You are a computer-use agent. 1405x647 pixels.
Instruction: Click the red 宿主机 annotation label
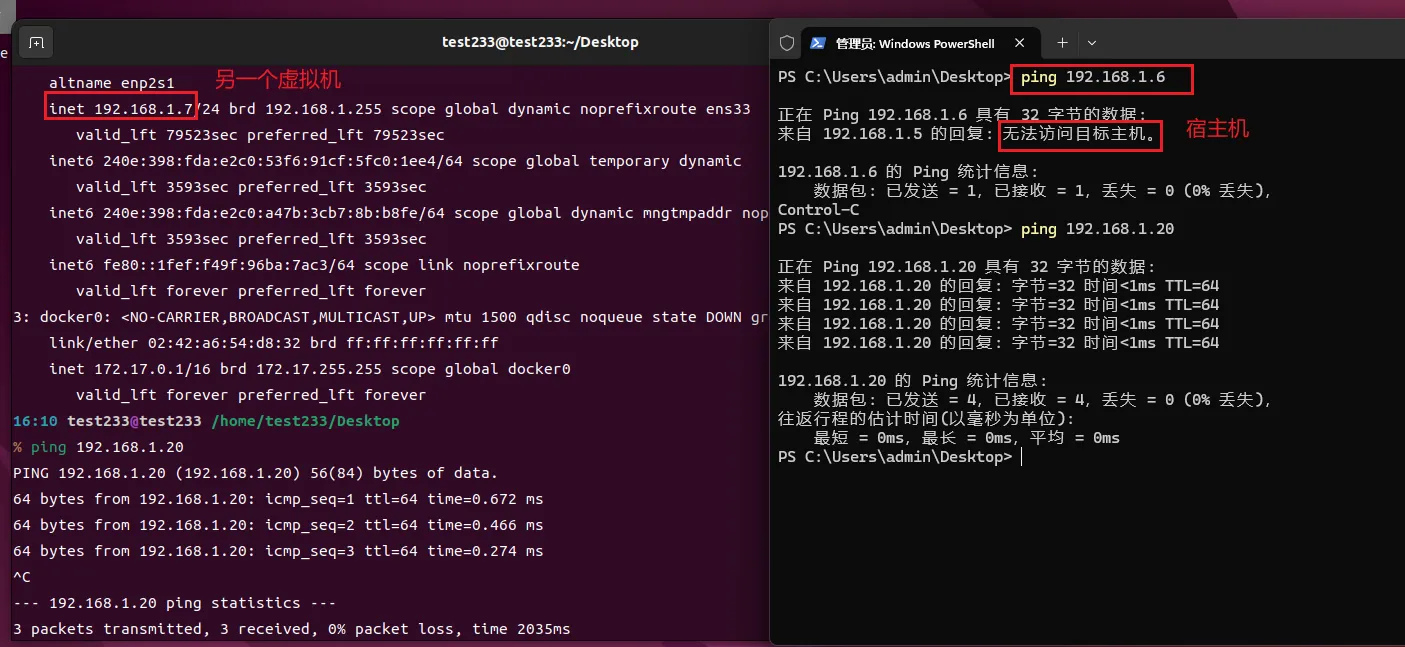coord(1217,130)
